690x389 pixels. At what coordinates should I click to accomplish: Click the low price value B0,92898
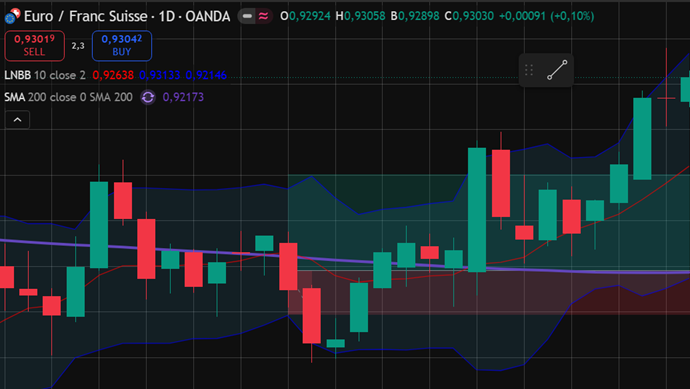[x=415, y=16]
